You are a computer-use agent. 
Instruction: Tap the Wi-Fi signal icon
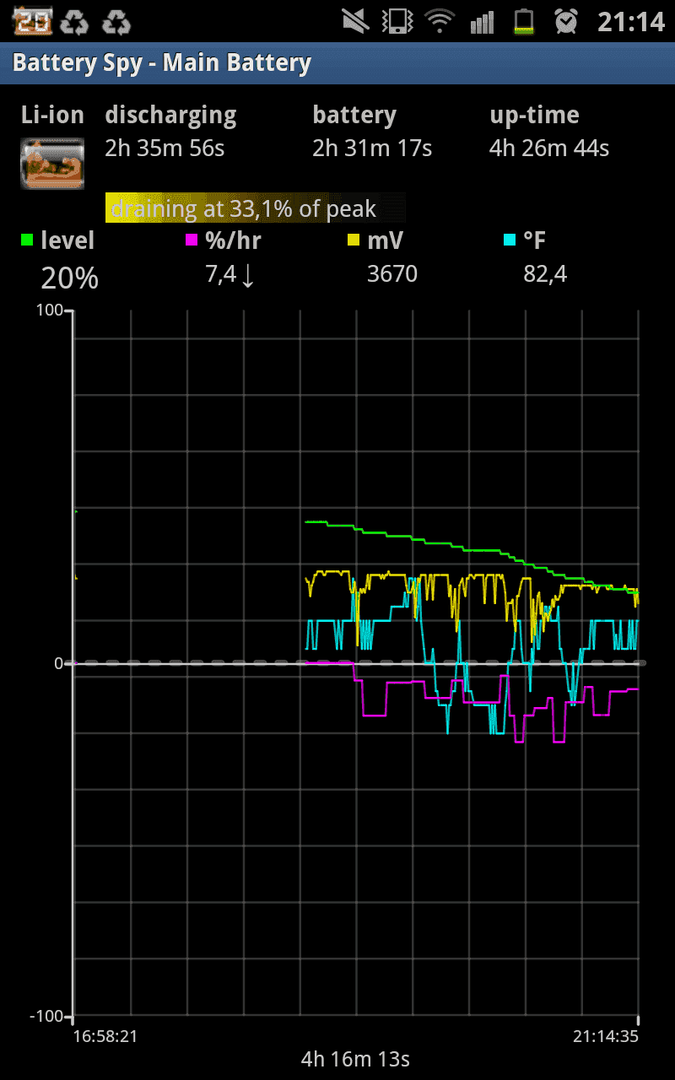click(x=441, y=21)
